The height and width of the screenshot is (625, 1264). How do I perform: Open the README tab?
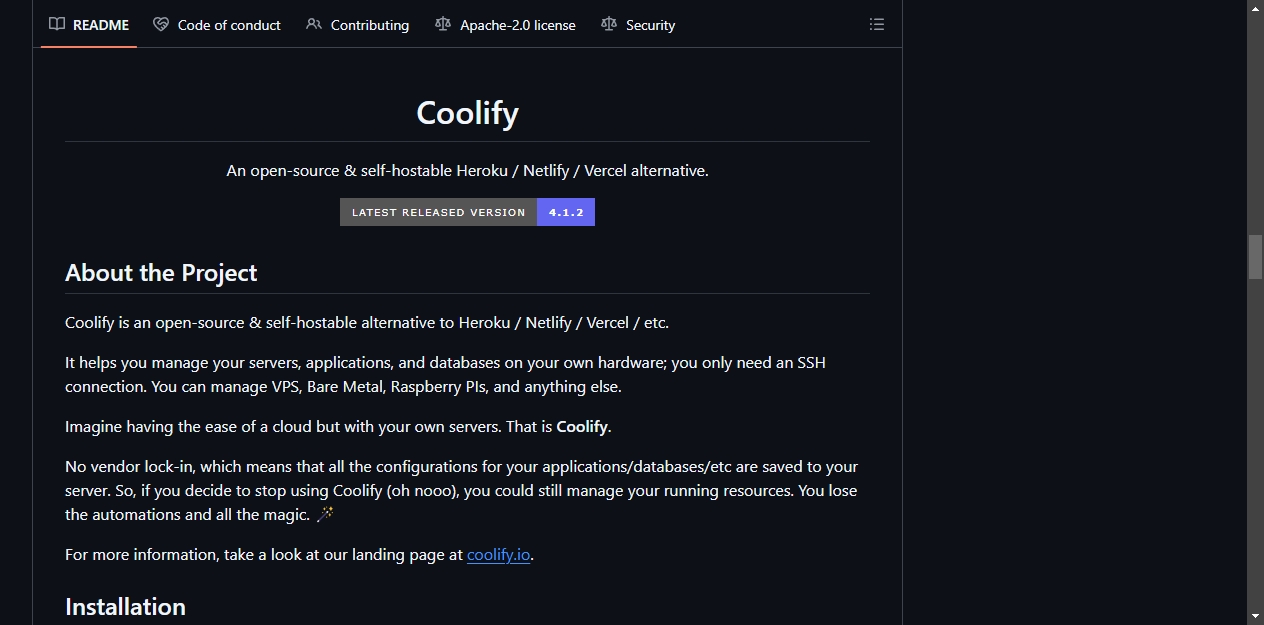point(89,24)
